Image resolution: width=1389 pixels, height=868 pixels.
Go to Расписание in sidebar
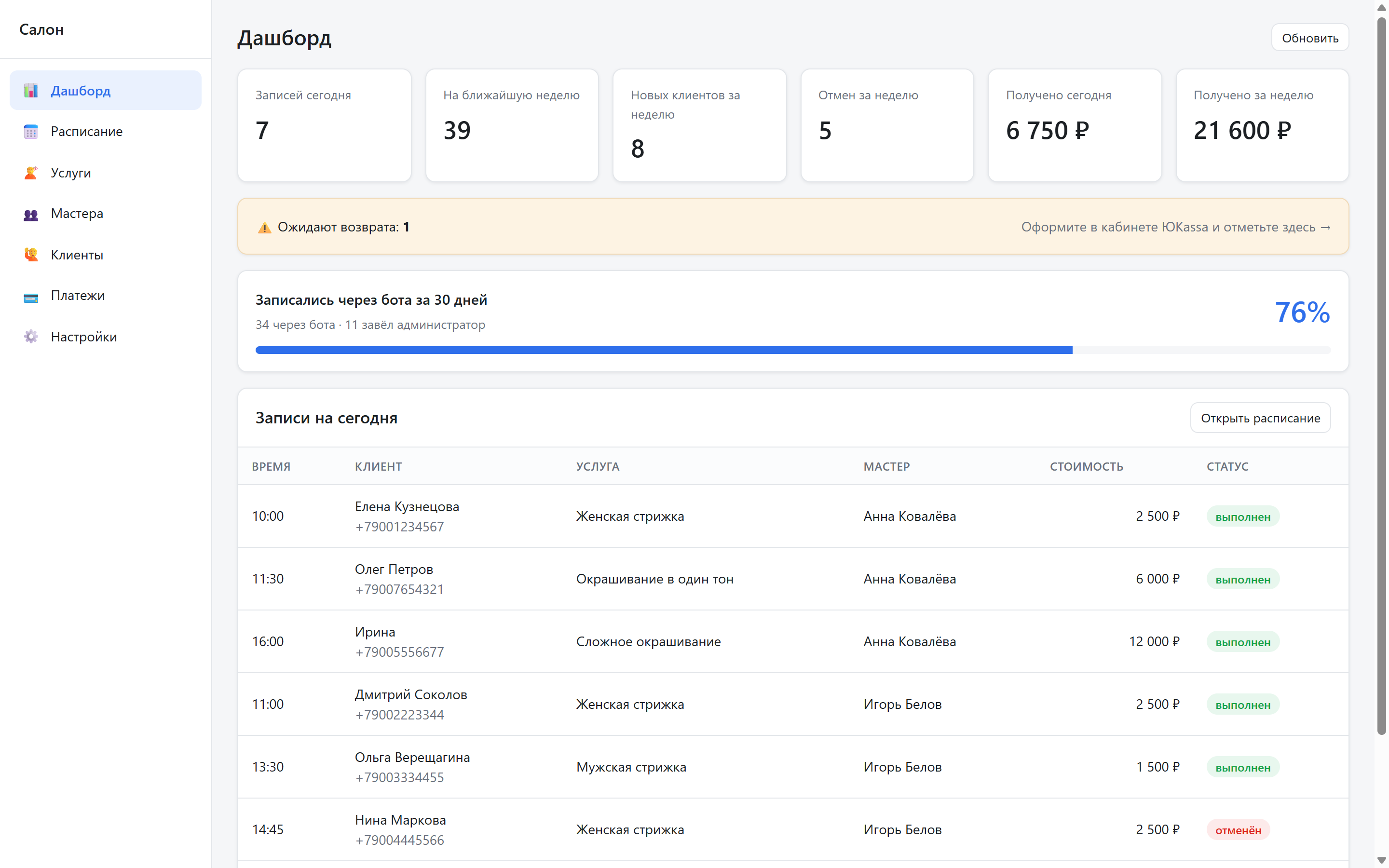(106, 132)
